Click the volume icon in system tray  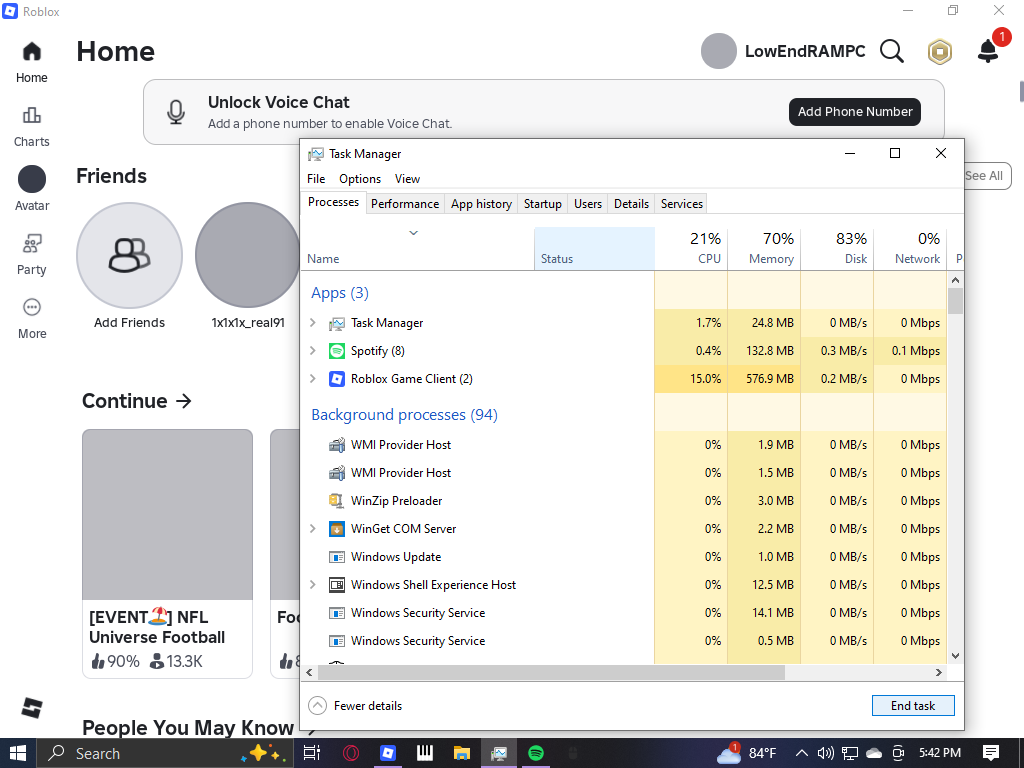tap(825, 753)
